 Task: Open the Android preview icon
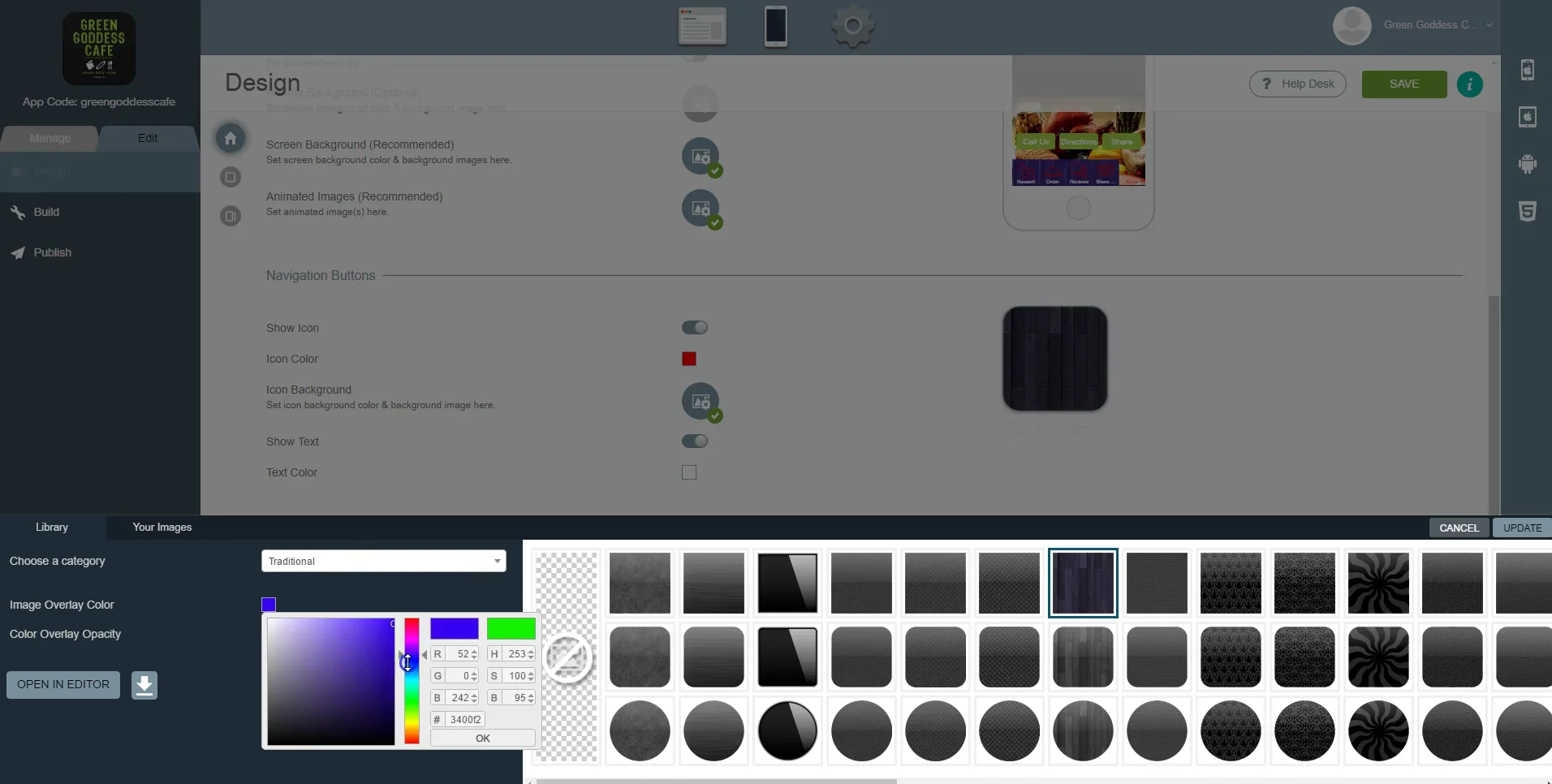tap(1529, 164)
